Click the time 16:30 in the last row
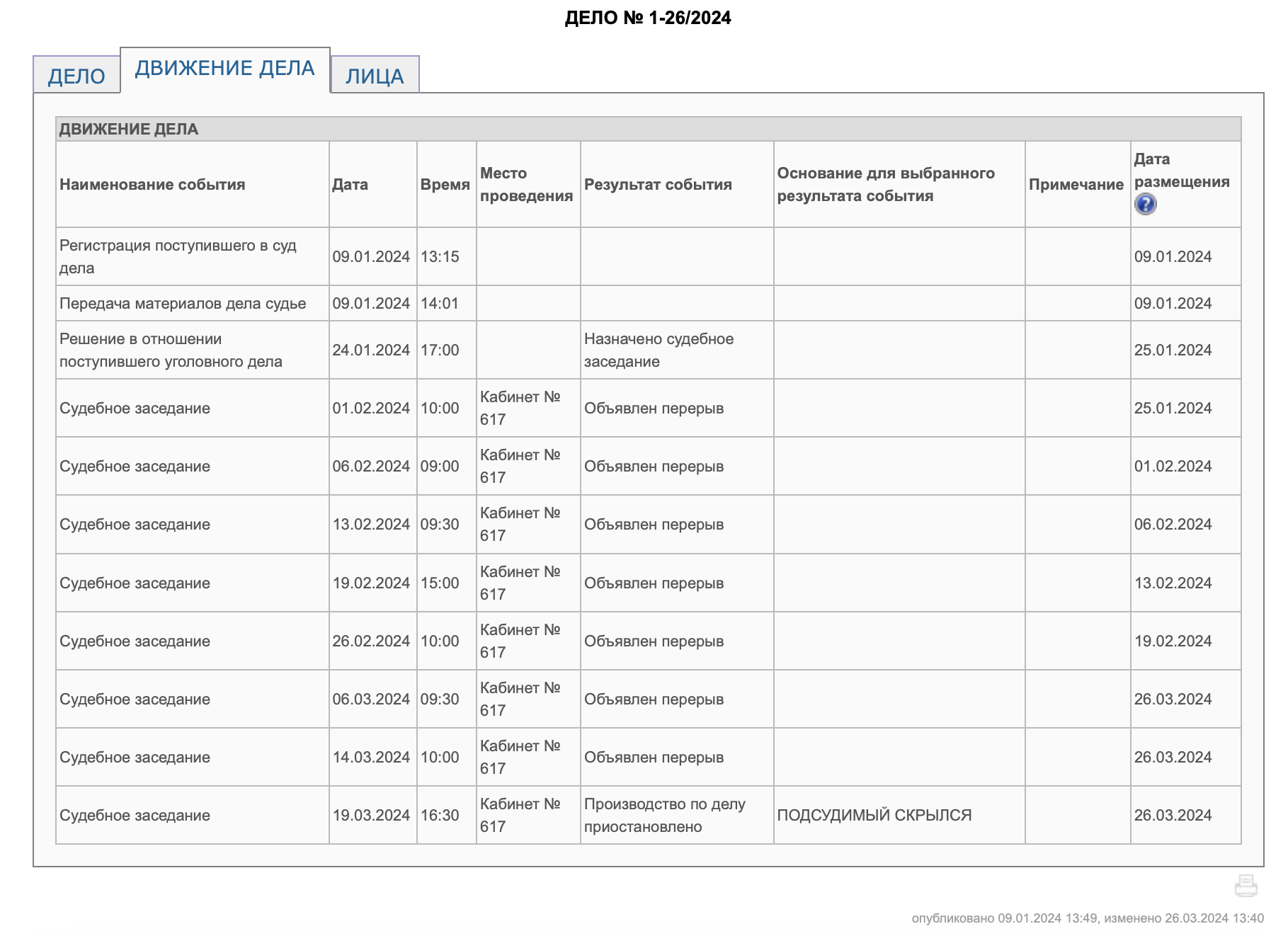 [x=440, y=815]
